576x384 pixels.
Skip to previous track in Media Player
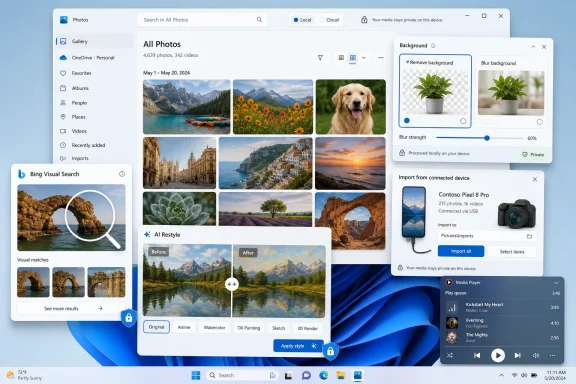[477, 355]
